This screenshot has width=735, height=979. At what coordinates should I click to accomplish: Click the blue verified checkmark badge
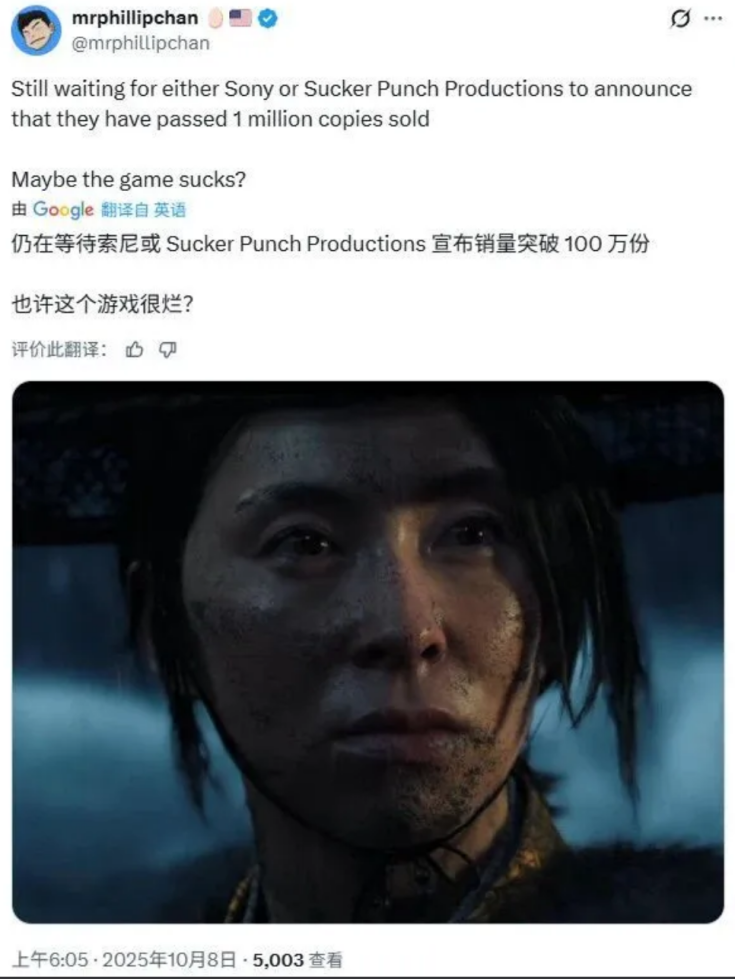click(x=268, y=19)
